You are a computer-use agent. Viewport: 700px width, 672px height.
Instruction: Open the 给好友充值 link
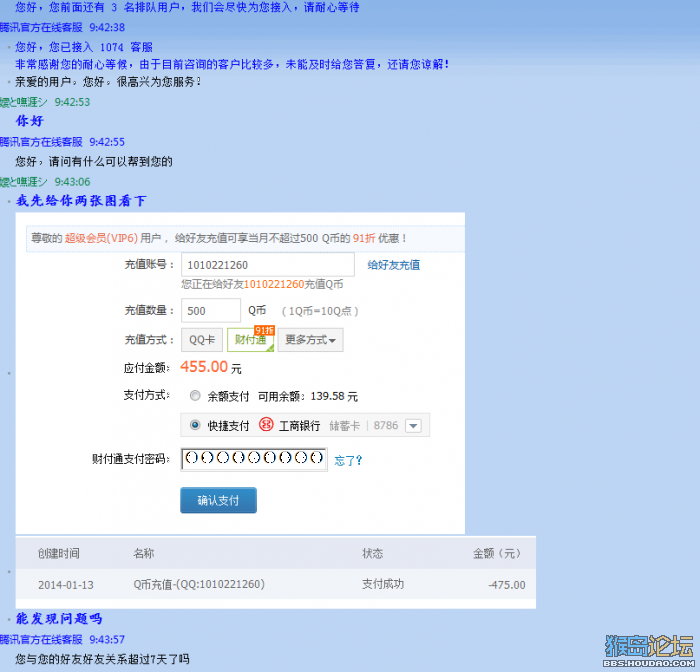point(393,265)
